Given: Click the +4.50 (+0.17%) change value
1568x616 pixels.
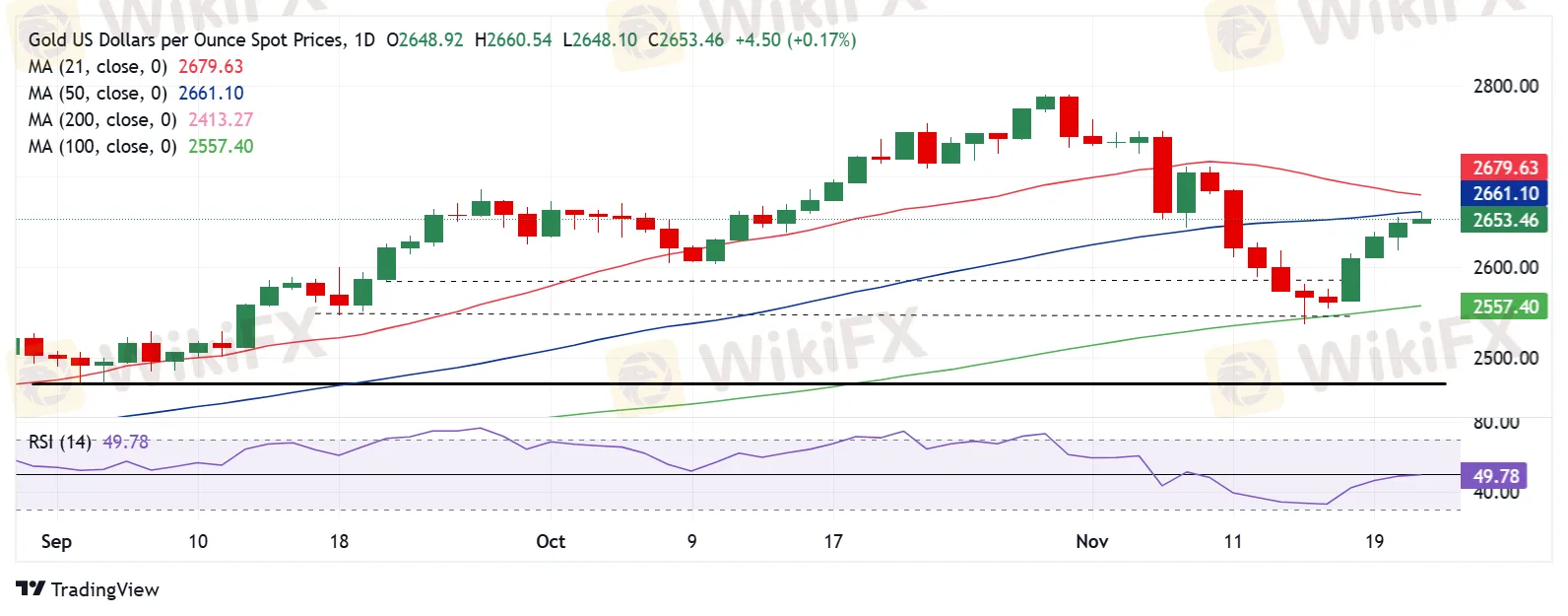Looking at the screenshot, I should click(795, 40).
